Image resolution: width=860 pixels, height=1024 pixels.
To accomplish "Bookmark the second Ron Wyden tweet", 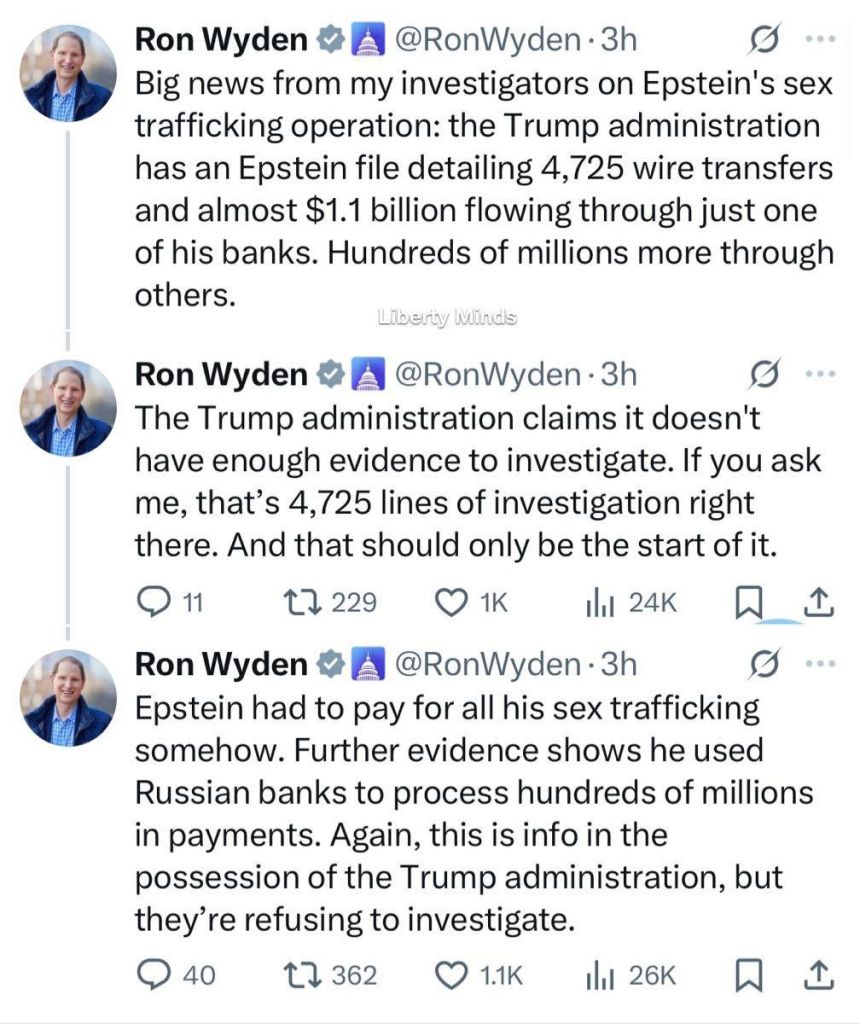I will coord(749,603).
